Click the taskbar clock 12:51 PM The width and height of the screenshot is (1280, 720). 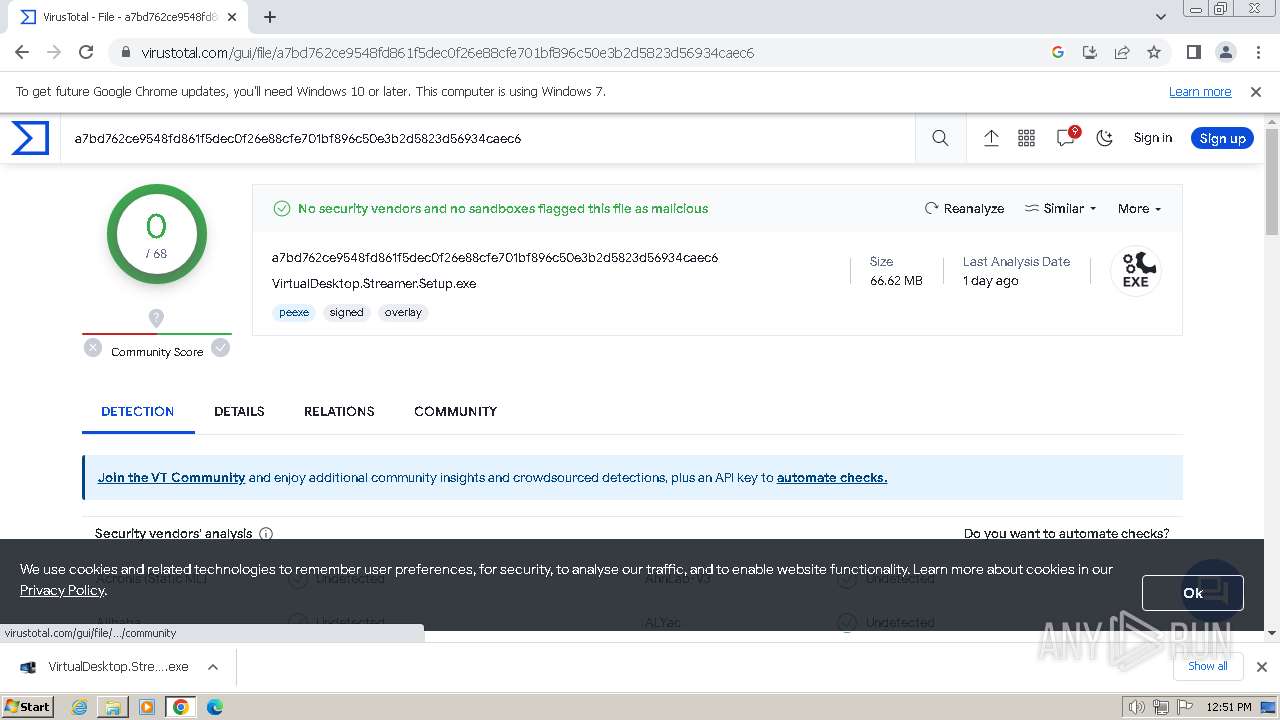1229,707
